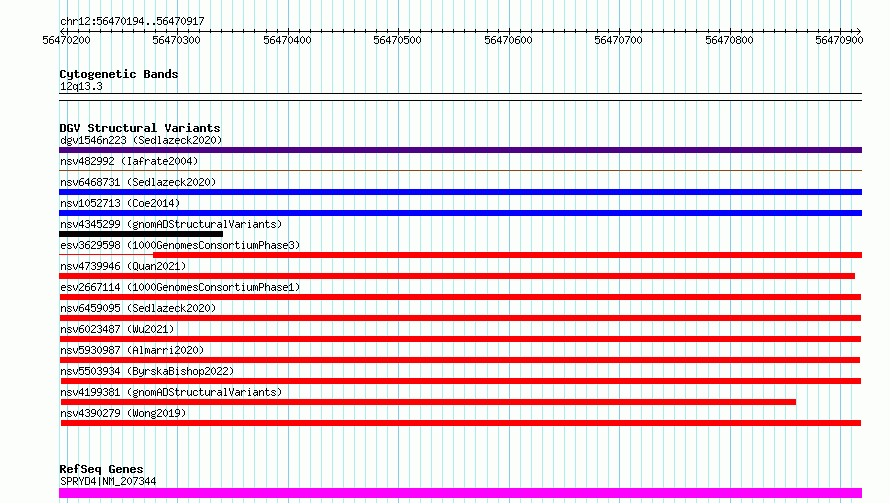Open variant dgv1546n223 (Sedlazeck2020) label

[x=141, y=140]
